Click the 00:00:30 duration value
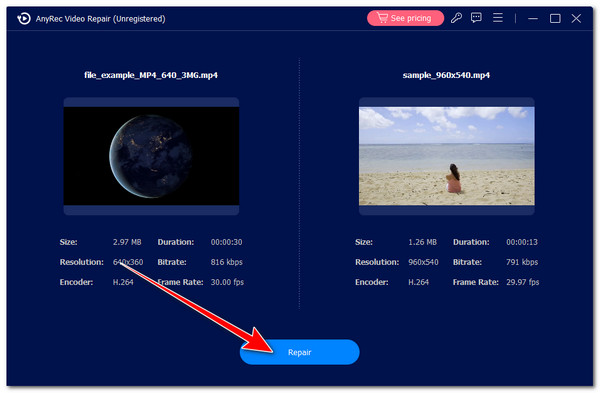The image size is (600, 393). [226, 242]
